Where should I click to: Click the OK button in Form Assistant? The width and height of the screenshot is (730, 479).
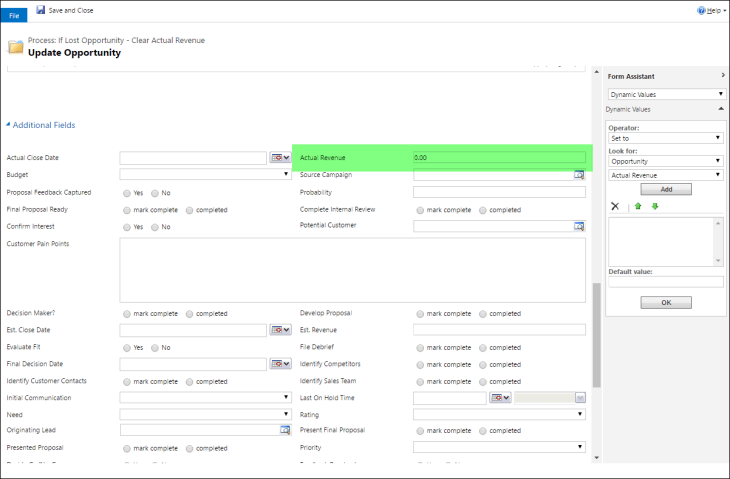coord(665,302)
